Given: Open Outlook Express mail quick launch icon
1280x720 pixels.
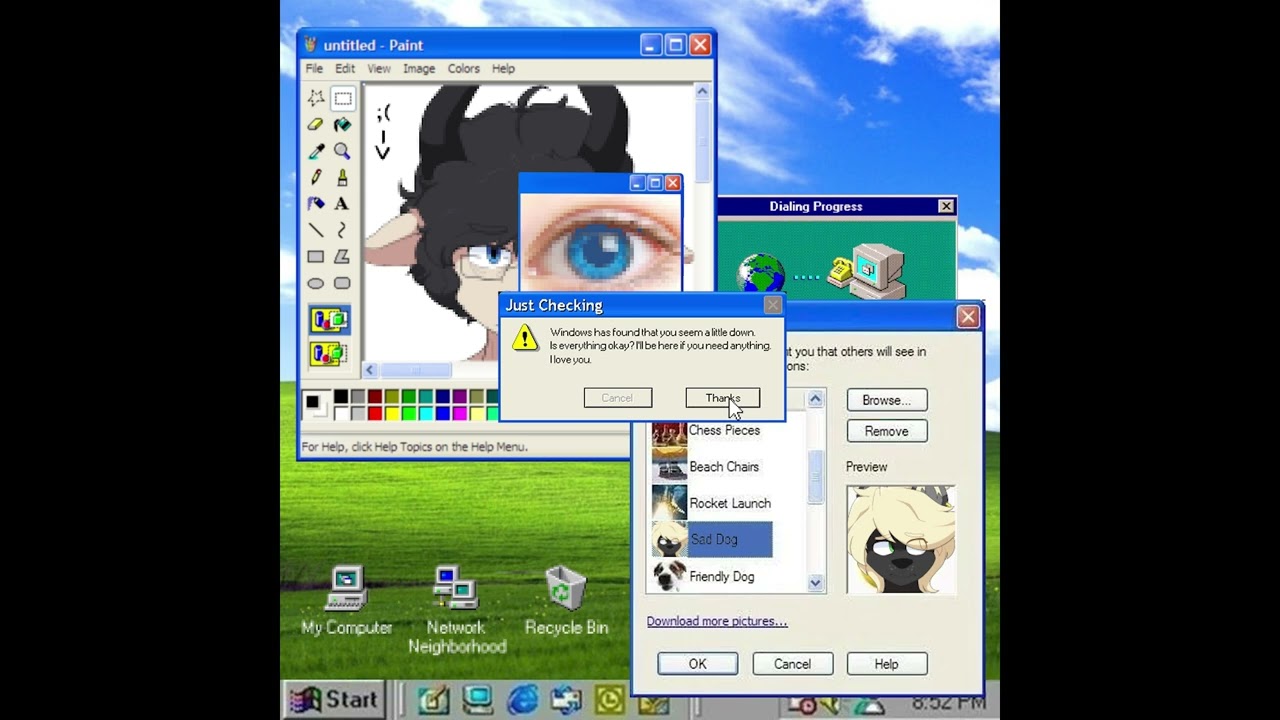Looking at the screenshot, I should click(x=566, y=699).
